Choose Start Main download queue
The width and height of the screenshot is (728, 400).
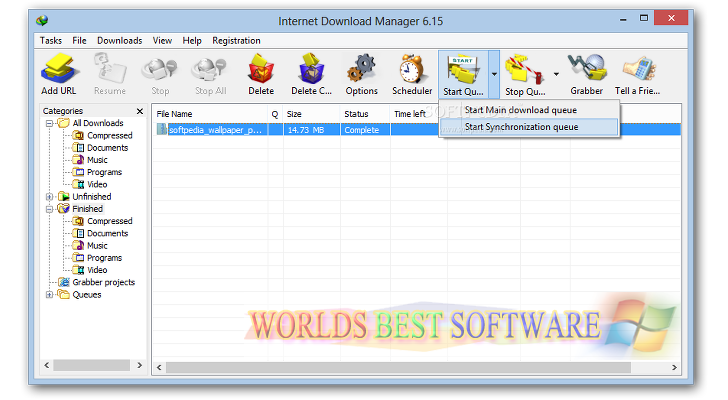tap(529, 110)
